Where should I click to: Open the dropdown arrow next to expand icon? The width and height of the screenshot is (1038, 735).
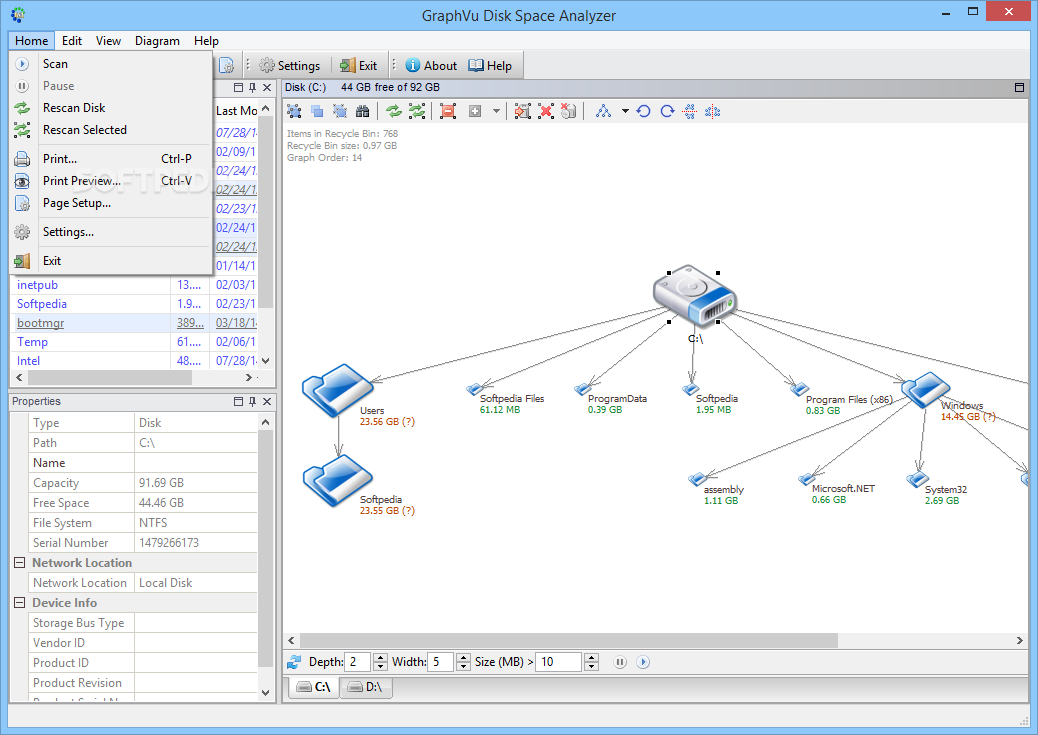(496, 111)
